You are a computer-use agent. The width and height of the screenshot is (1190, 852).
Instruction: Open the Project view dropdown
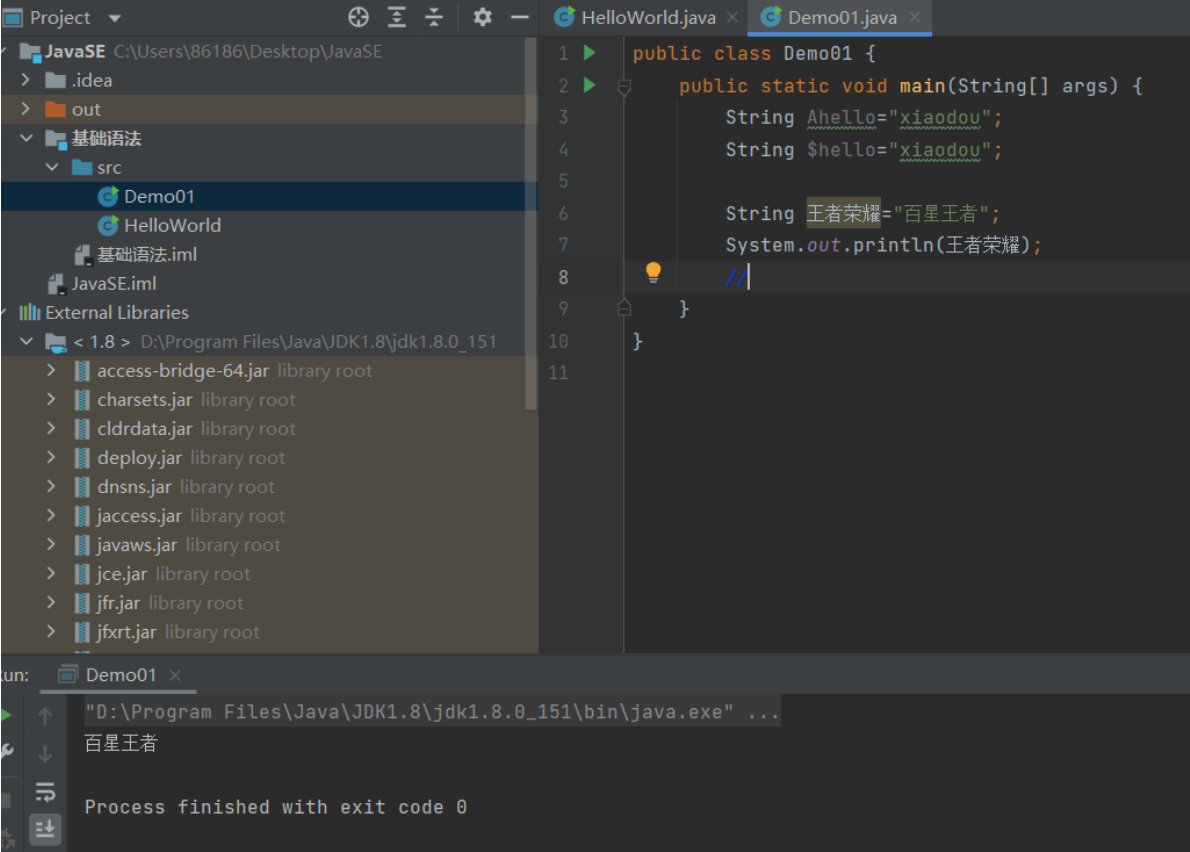114,18
